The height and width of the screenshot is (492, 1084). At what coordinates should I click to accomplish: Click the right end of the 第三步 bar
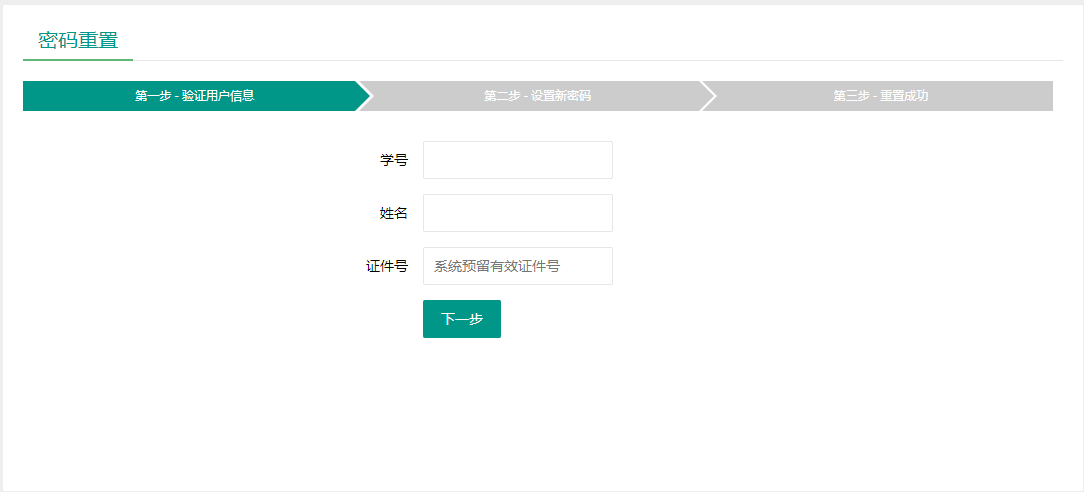click(1040, 96)
